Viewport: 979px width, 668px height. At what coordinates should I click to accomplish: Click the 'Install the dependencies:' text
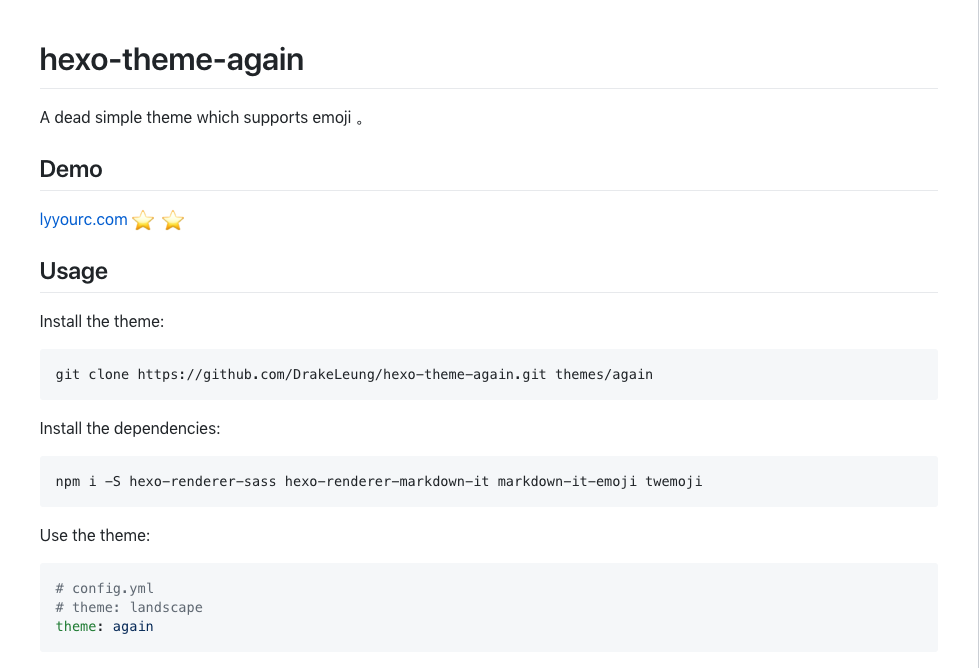tap(129, 428)
